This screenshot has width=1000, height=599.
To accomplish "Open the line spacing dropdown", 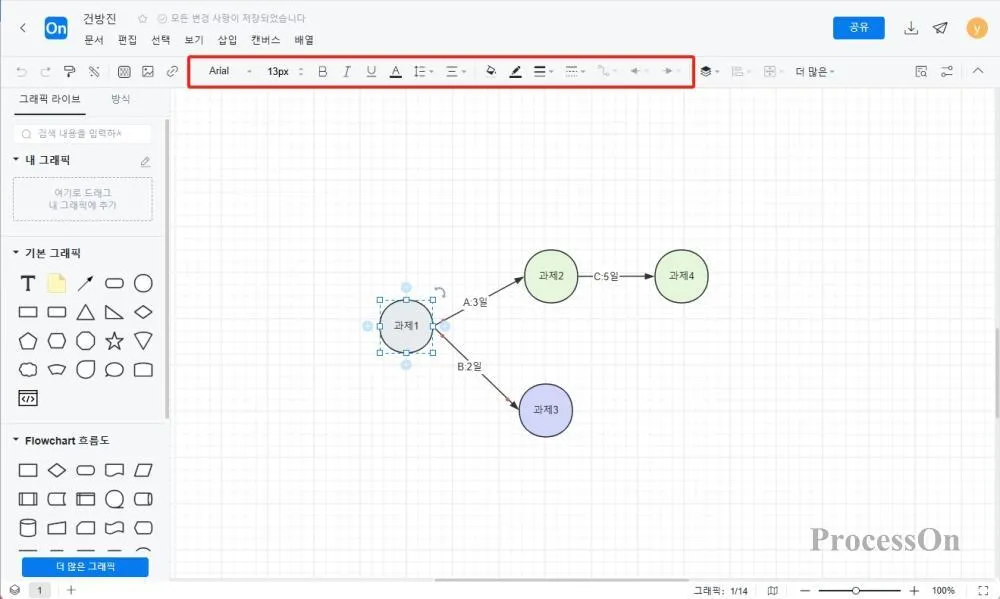I will point(423,71).
